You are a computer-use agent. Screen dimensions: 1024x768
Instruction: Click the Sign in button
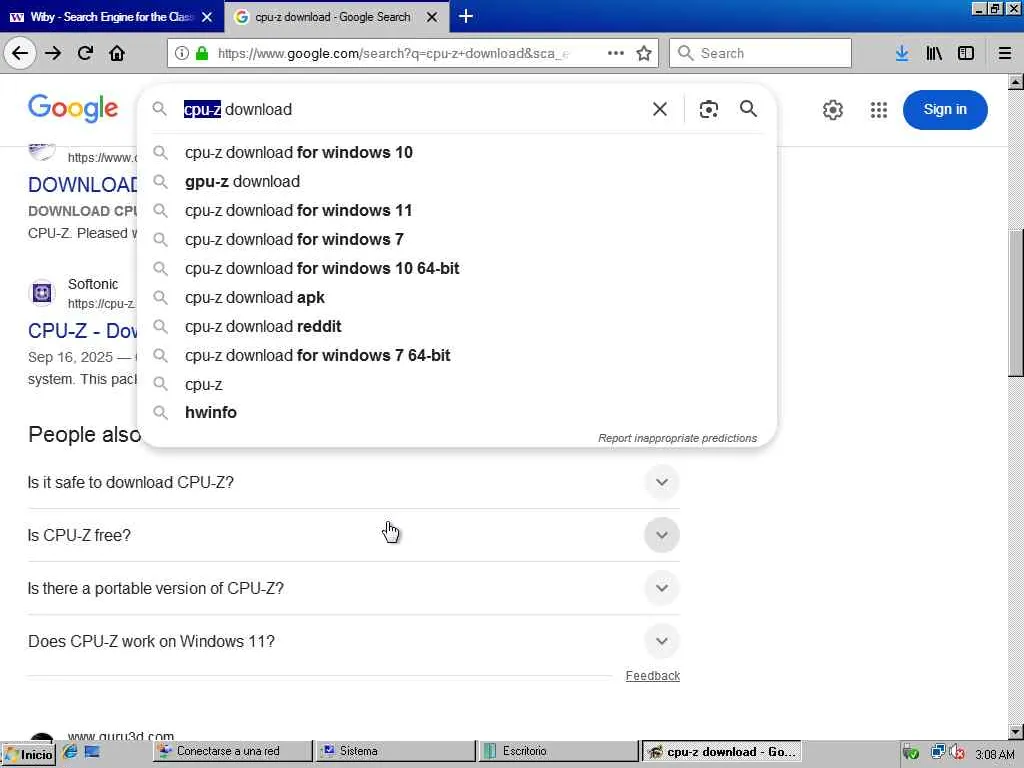pos(945,110)
